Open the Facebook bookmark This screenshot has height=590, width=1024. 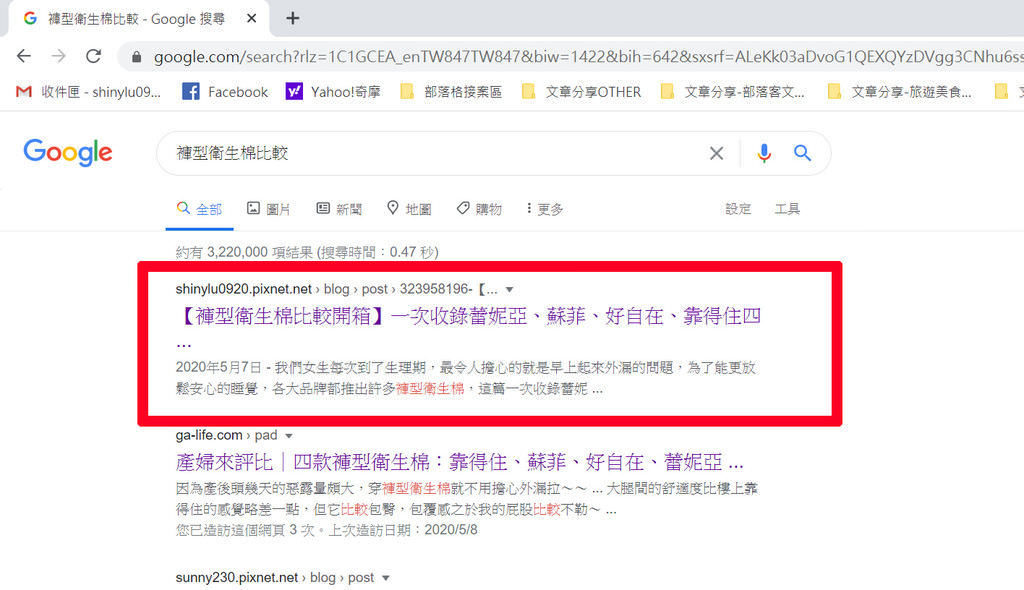pos(225,92)
